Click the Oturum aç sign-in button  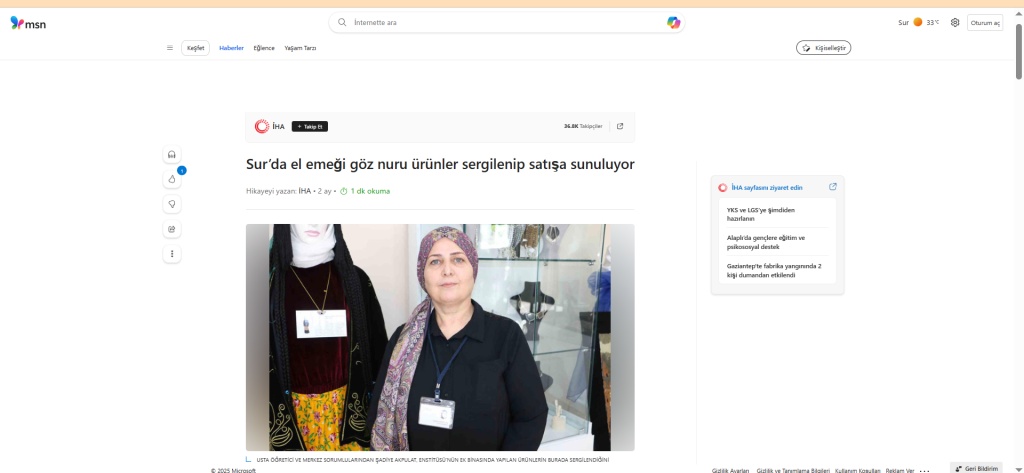coord(984,22)
